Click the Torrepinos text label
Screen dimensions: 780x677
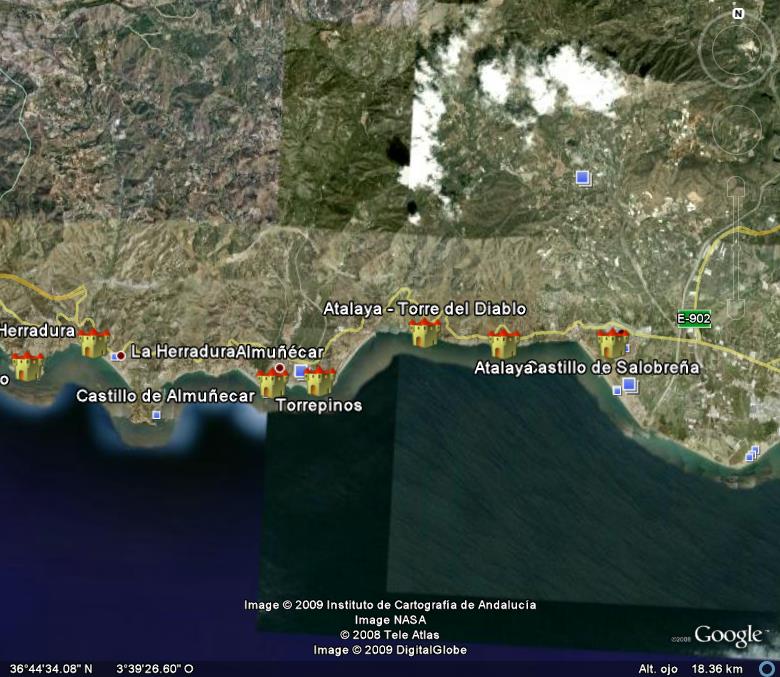tap(318, 406)
